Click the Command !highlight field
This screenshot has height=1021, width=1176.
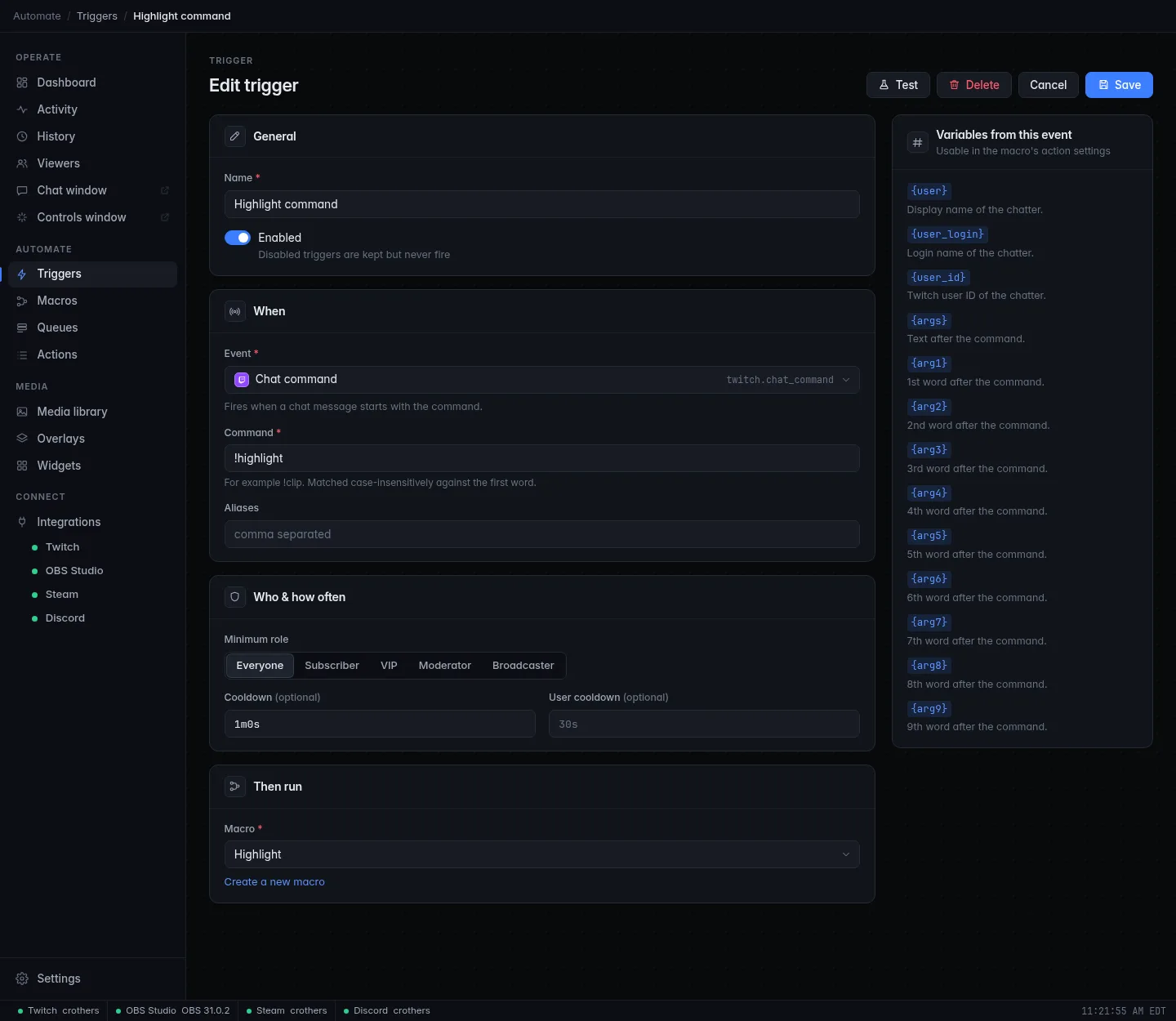[542, 458]
